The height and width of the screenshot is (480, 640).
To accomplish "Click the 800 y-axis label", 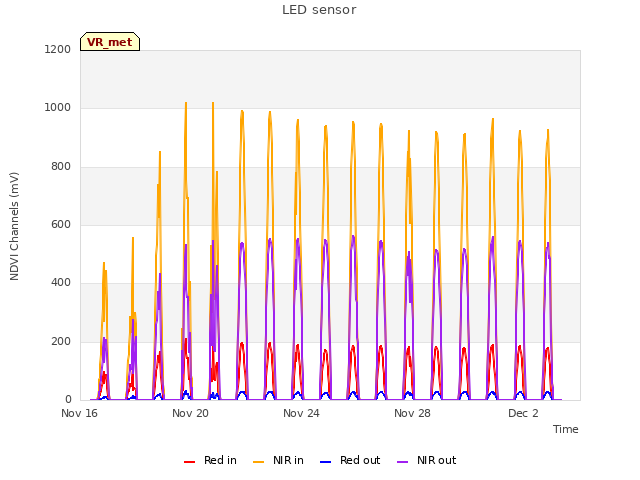I will (61, 167).
